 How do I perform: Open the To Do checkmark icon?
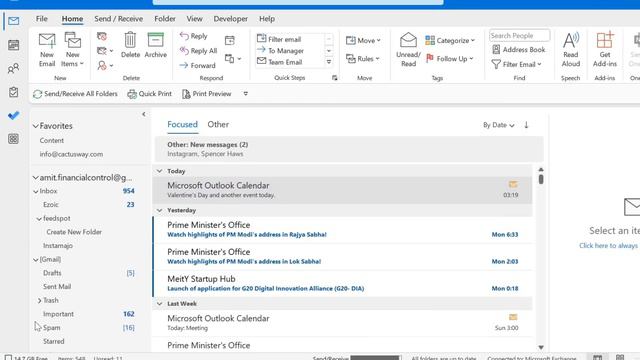pyautogui.click(x=13, y=116)
